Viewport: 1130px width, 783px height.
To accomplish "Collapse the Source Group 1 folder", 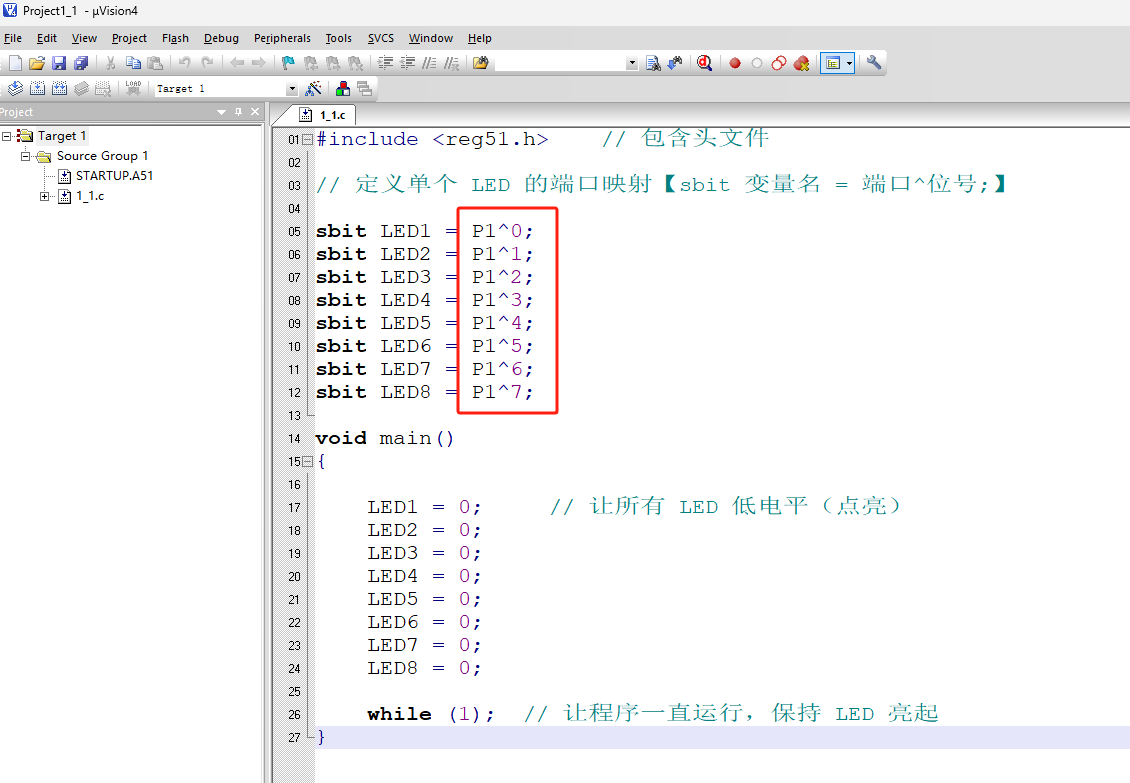I will coord(25,156).
